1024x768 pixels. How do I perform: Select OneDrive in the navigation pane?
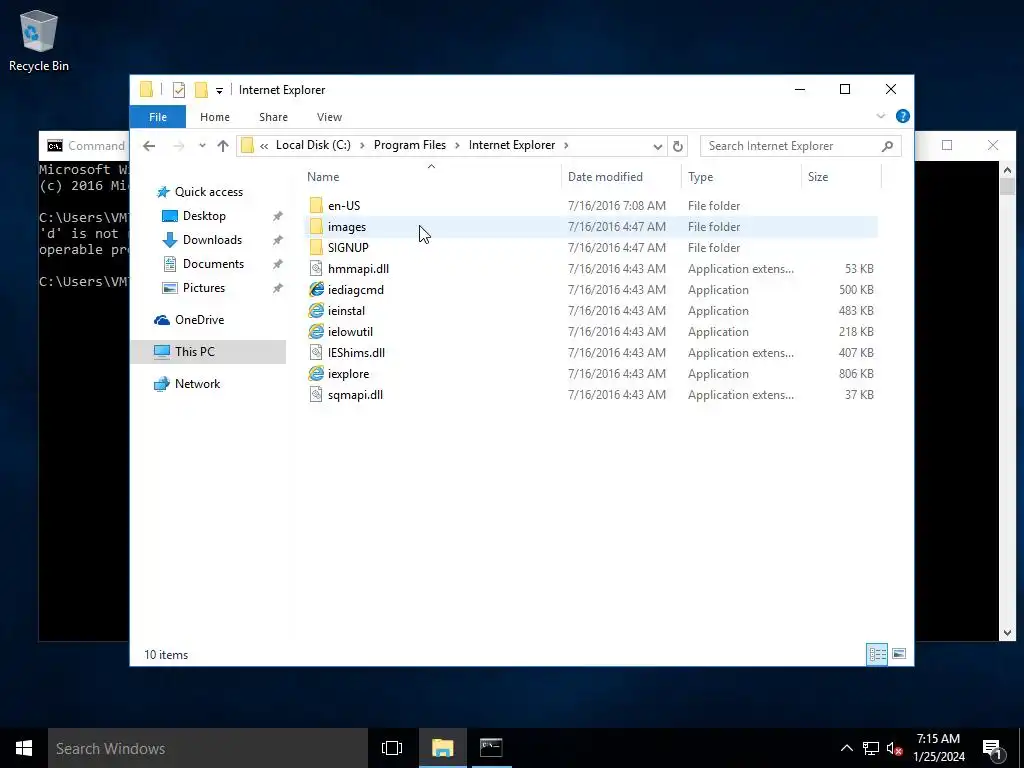pyautogui.click(x=199, y=320)
